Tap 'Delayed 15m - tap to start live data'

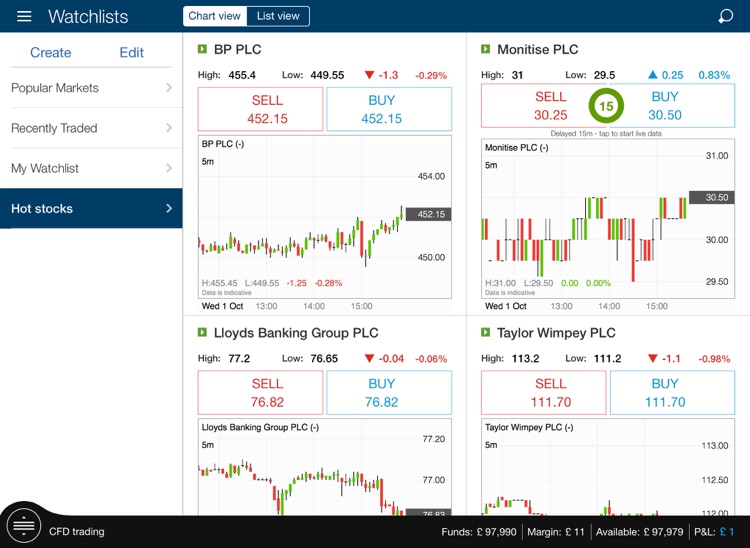606,133
